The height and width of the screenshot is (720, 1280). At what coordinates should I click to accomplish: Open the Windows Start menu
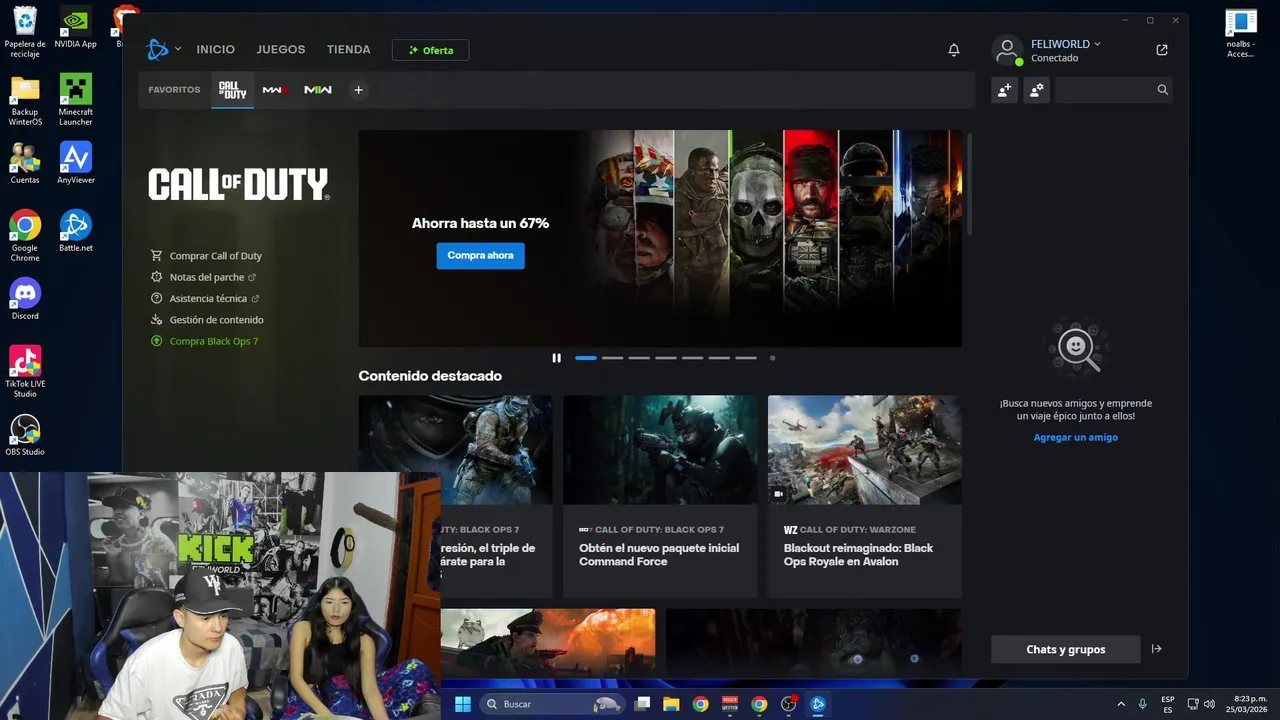(x=463, y=704)
